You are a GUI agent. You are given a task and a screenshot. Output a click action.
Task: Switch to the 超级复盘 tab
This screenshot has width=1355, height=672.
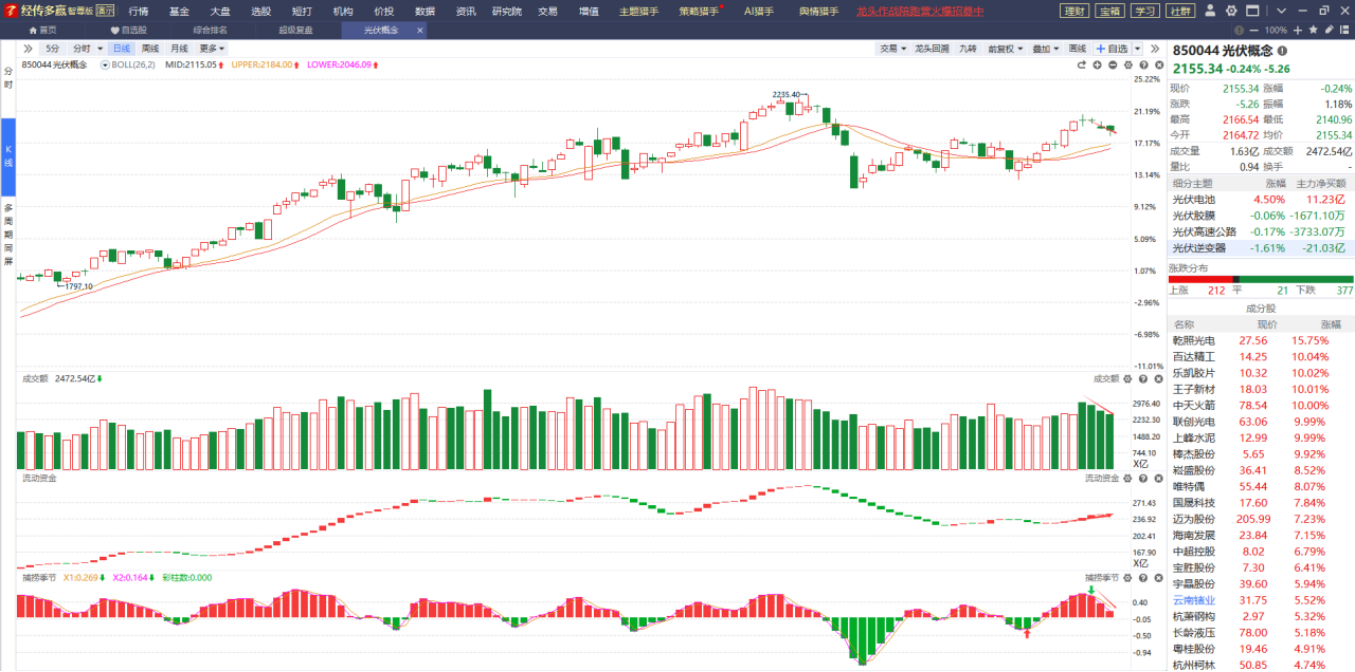point(295,30)
